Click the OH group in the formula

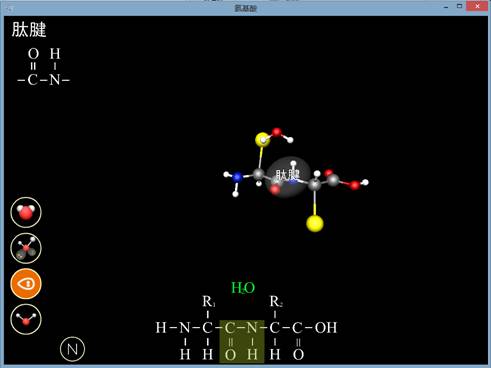point(326,328)
